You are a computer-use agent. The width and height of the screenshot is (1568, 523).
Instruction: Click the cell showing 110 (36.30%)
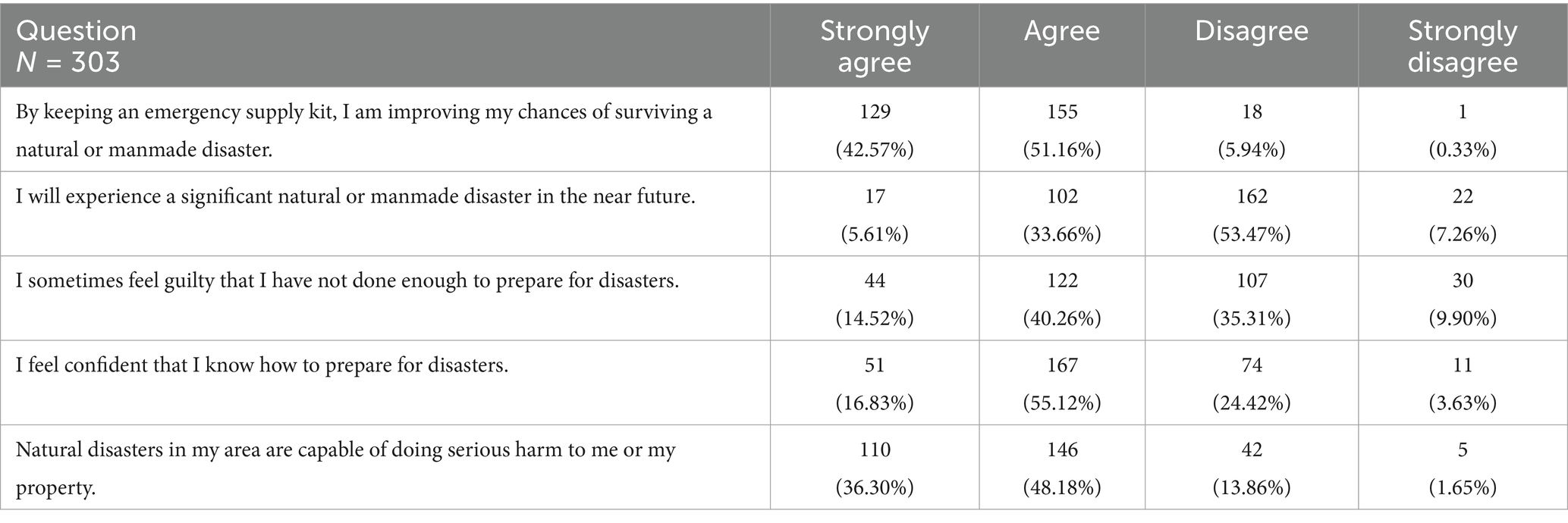(x=874, y=468)
